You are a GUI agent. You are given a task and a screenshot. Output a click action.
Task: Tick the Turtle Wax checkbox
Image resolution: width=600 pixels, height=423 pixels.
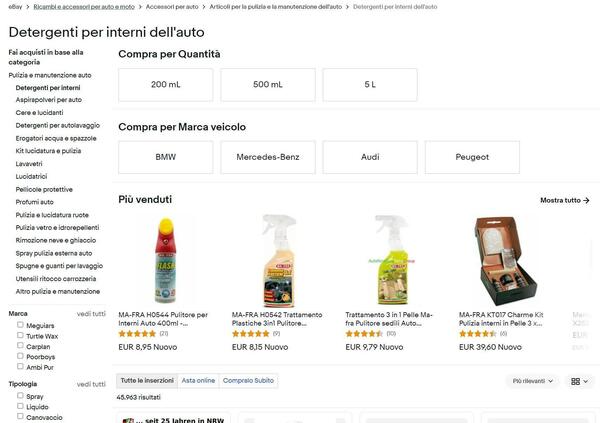[x=20, y=336]
